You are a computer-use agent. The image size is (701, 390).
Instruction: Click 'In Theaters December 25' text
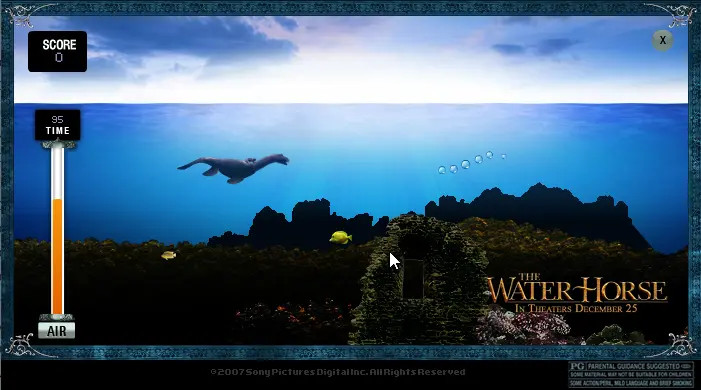[x=576, y=309]
